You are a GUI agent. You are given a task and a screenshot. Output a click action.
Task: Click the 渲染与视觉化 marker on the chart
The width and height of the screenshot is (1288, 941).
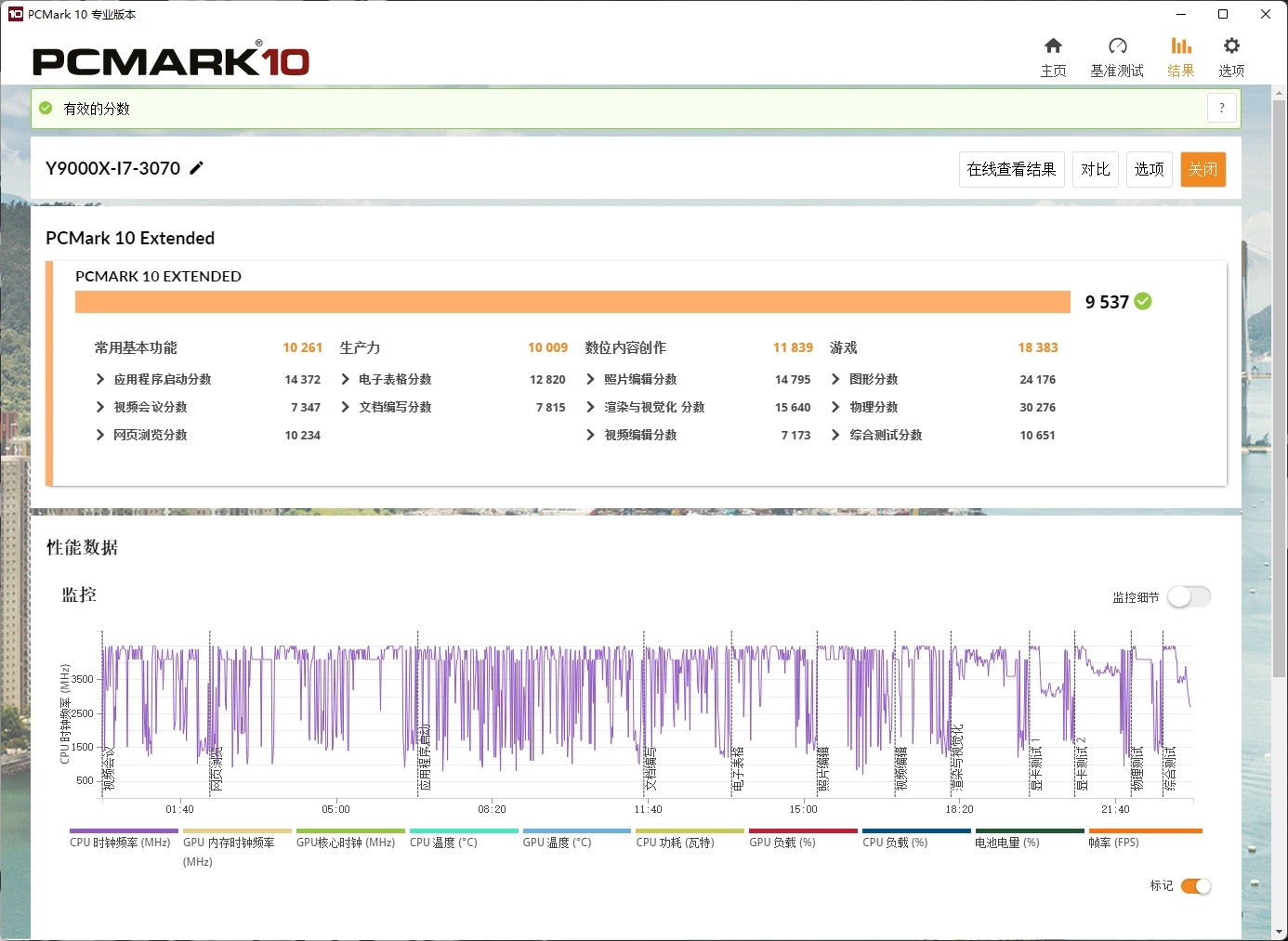958,757
